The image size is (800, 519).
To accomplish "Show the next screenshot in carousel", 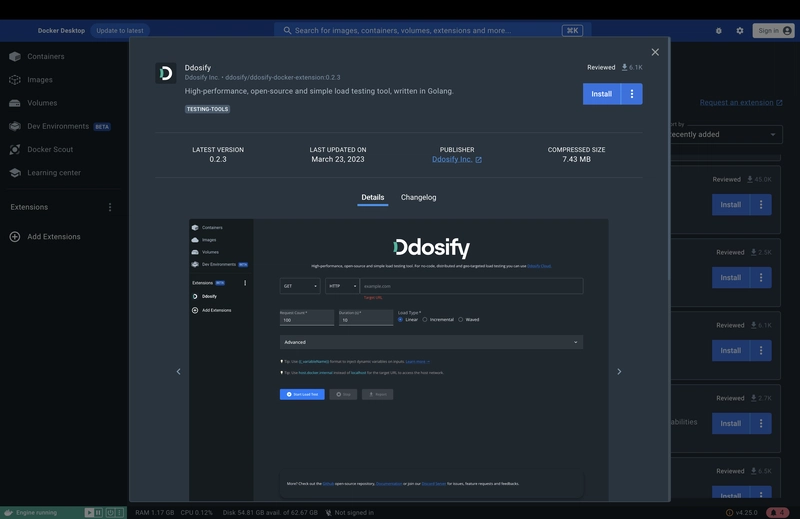I will click(x=619, y=372).
